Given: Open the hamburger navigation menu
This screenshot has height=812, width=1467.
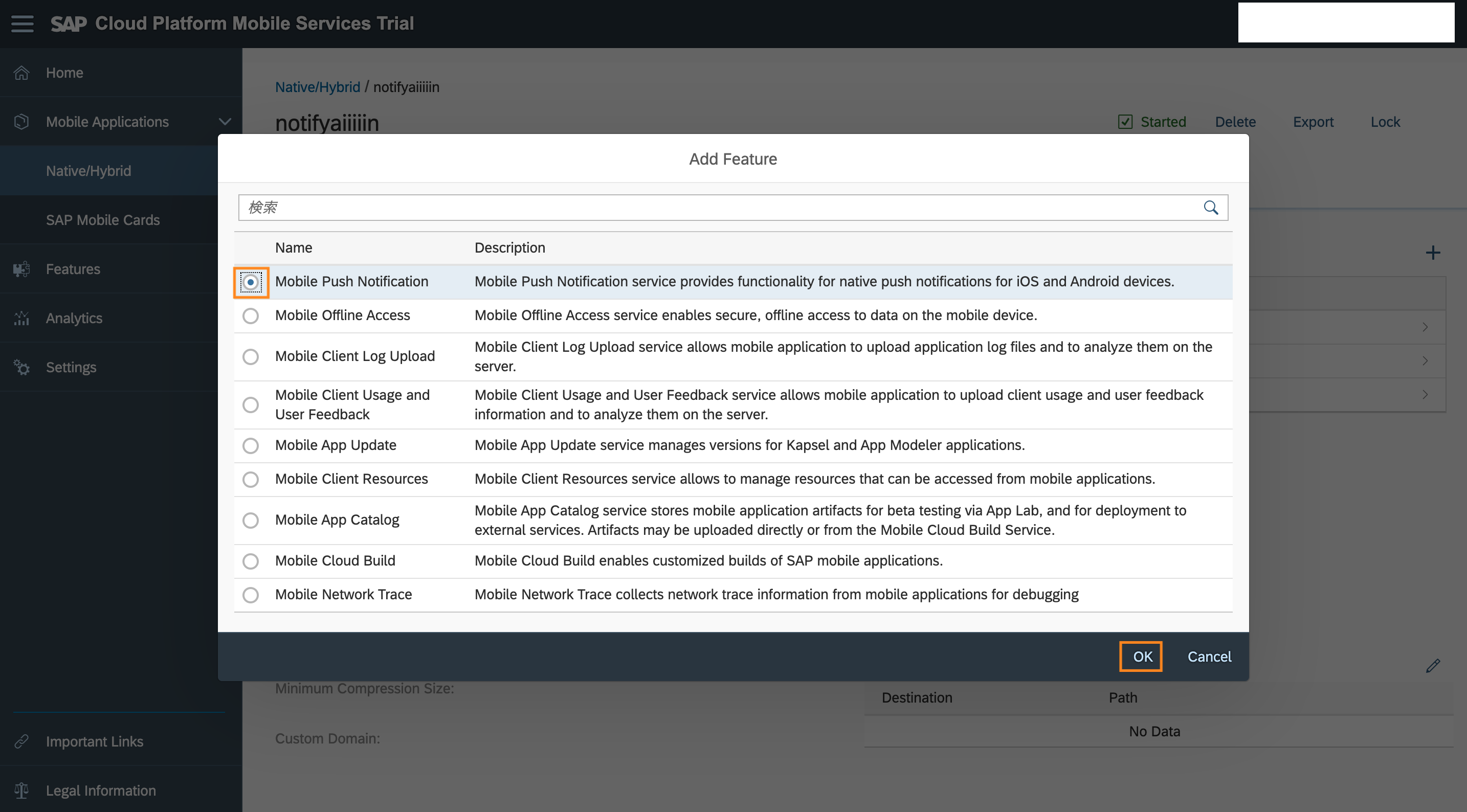Looking at the screenshot, I should tap(22, 24).
